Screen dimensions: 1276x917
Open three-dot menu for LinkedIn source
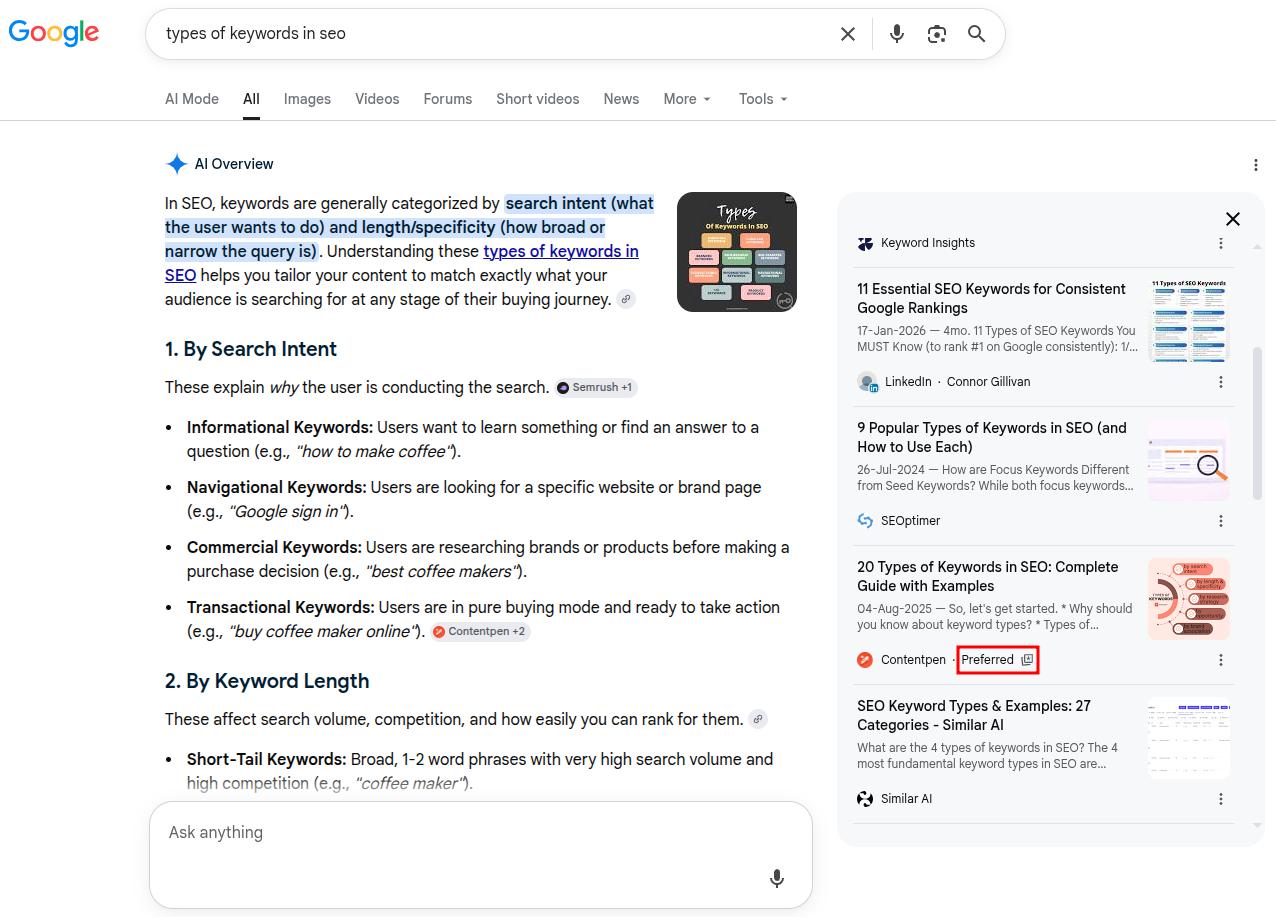point(1221,382)
